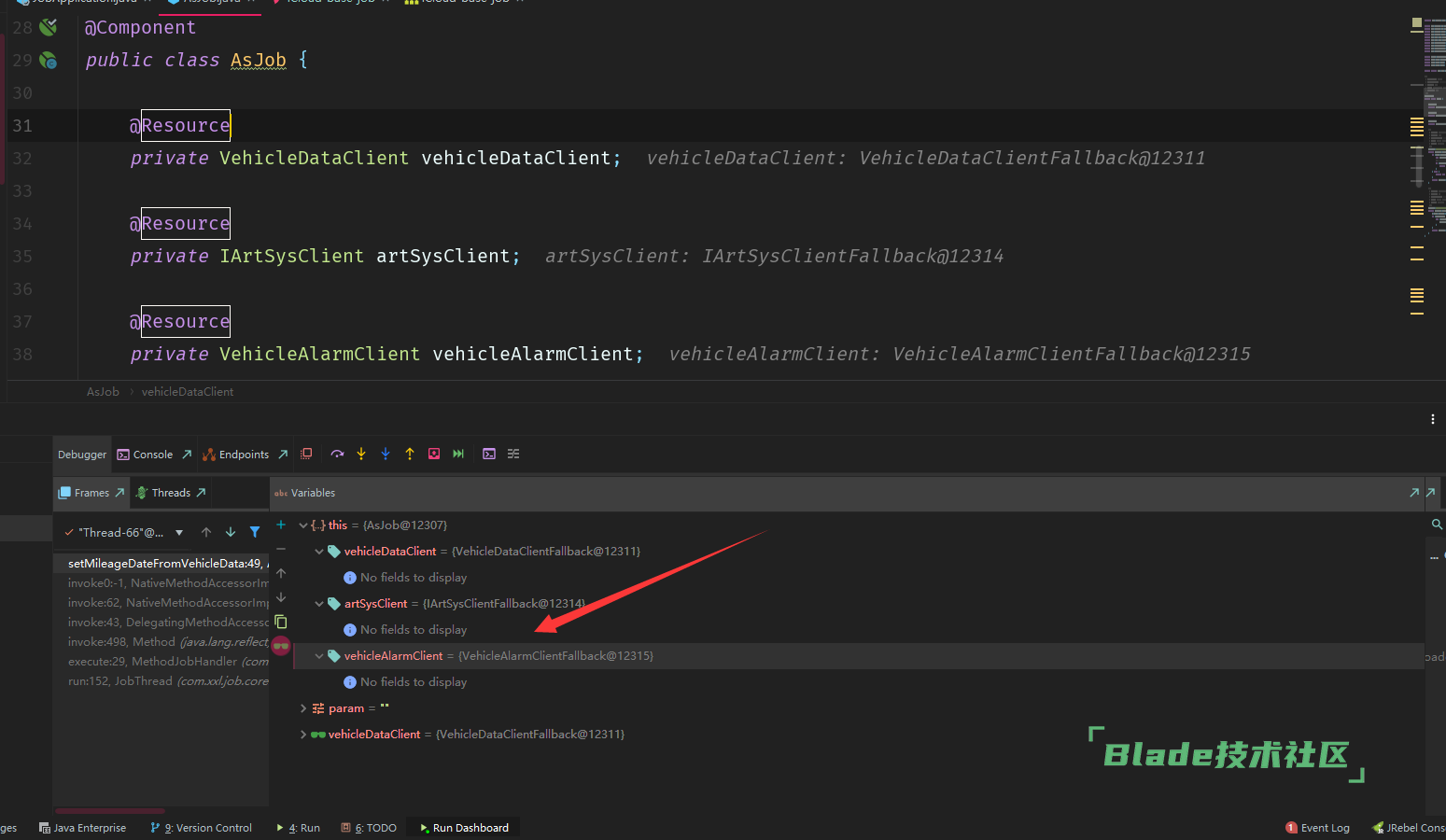Open Event Log in status bar
Image resolution: width=1446 pixels, height=840 pixels.
[x=1317, y=828]
